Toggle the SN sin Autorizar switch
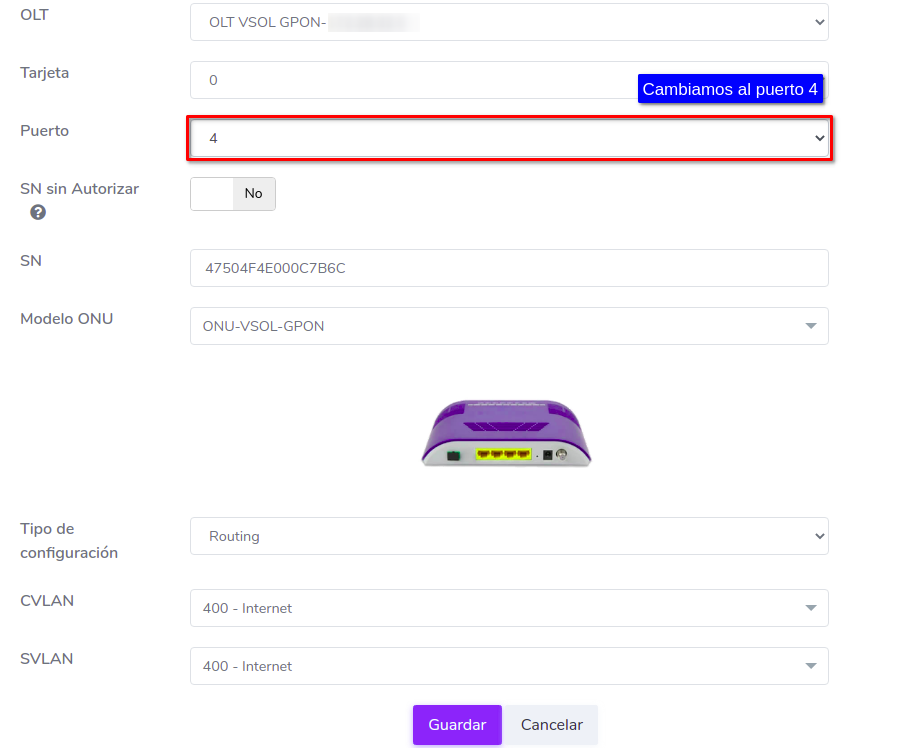This screenshot has height=748, width=915. tap(232, 194)
